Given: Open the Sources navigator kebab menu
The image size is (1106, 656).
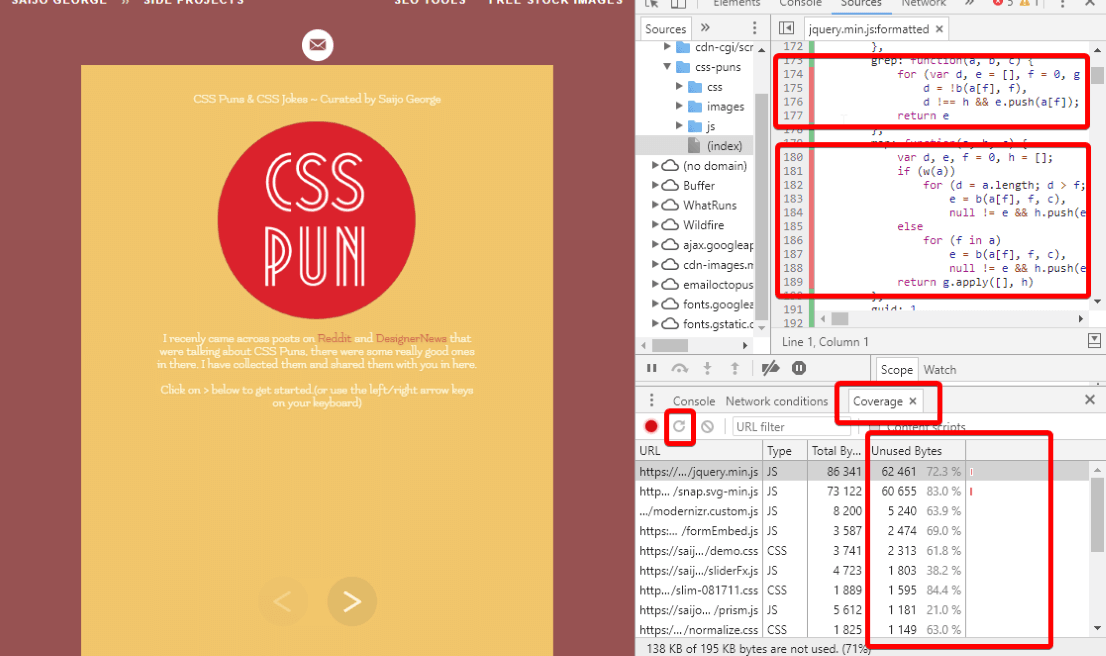Looking at the screenshot, I should (755, 28).
